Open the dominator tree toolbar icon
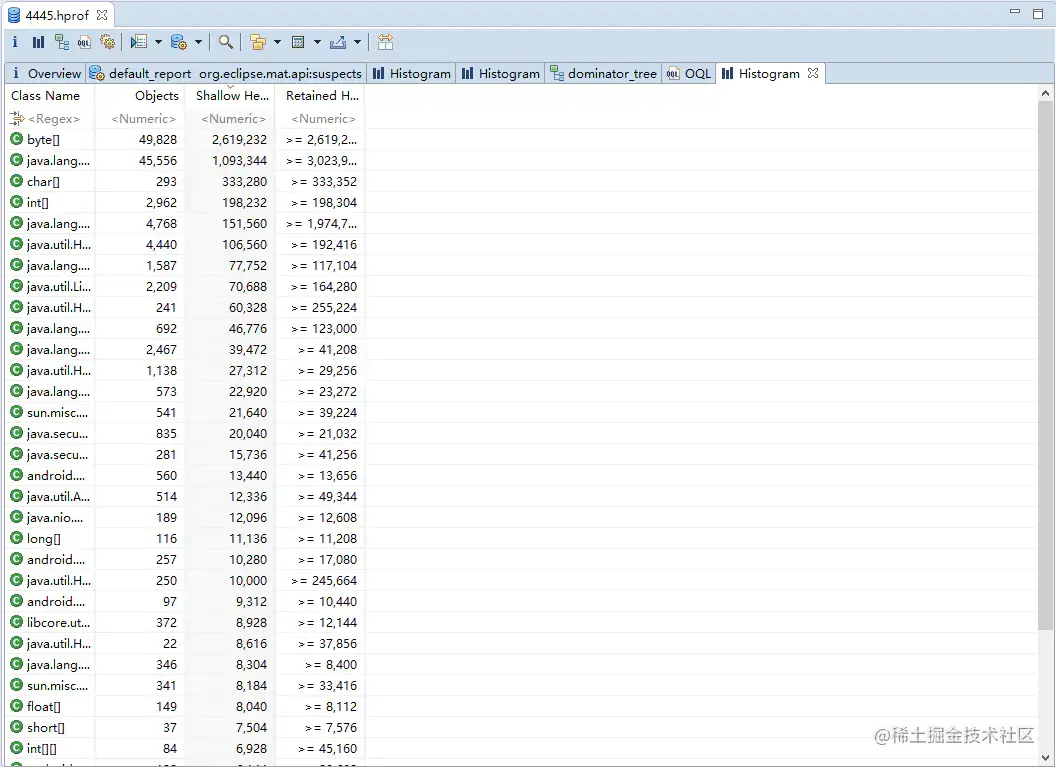The height and width of the screenshot is (767, 1056). pos(61,42)
